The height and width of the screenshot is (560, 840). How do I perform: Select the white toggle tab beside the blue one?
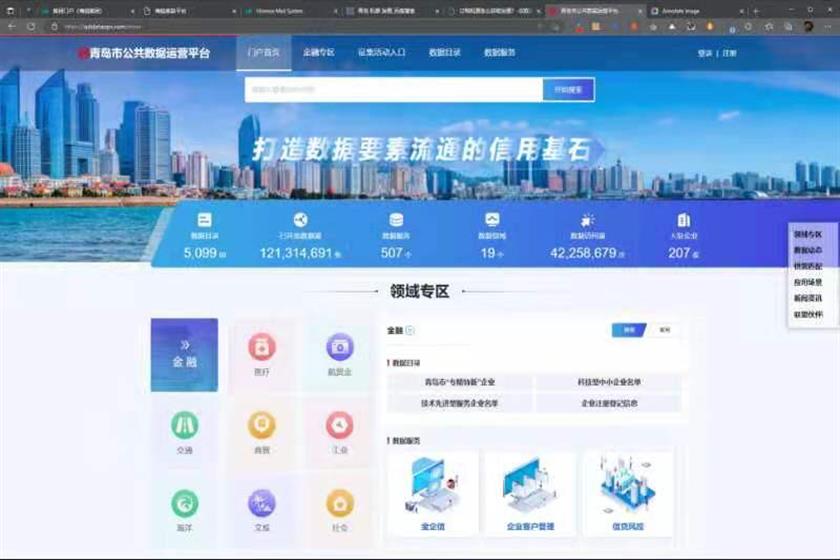click(x=665, y=330)
